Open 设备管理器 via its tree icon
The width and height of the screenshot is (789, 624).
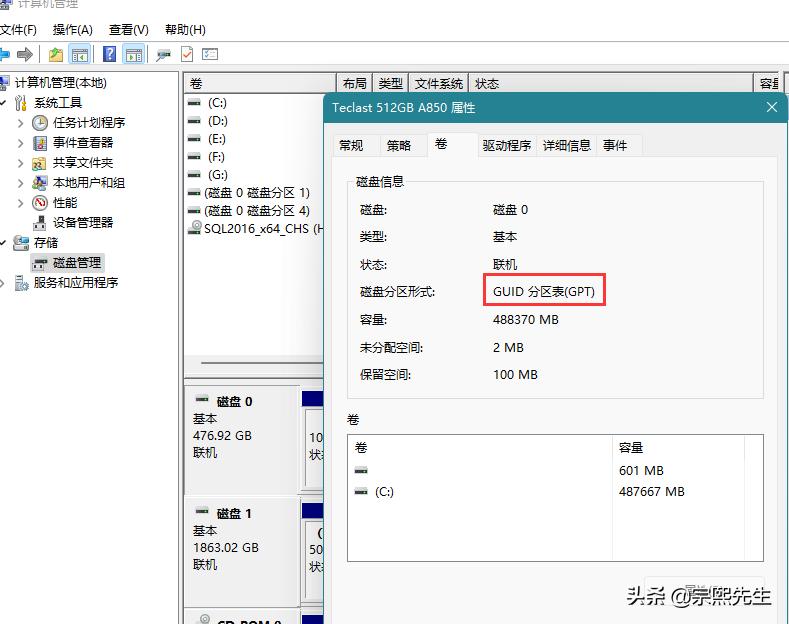click(x=40, y=223)
